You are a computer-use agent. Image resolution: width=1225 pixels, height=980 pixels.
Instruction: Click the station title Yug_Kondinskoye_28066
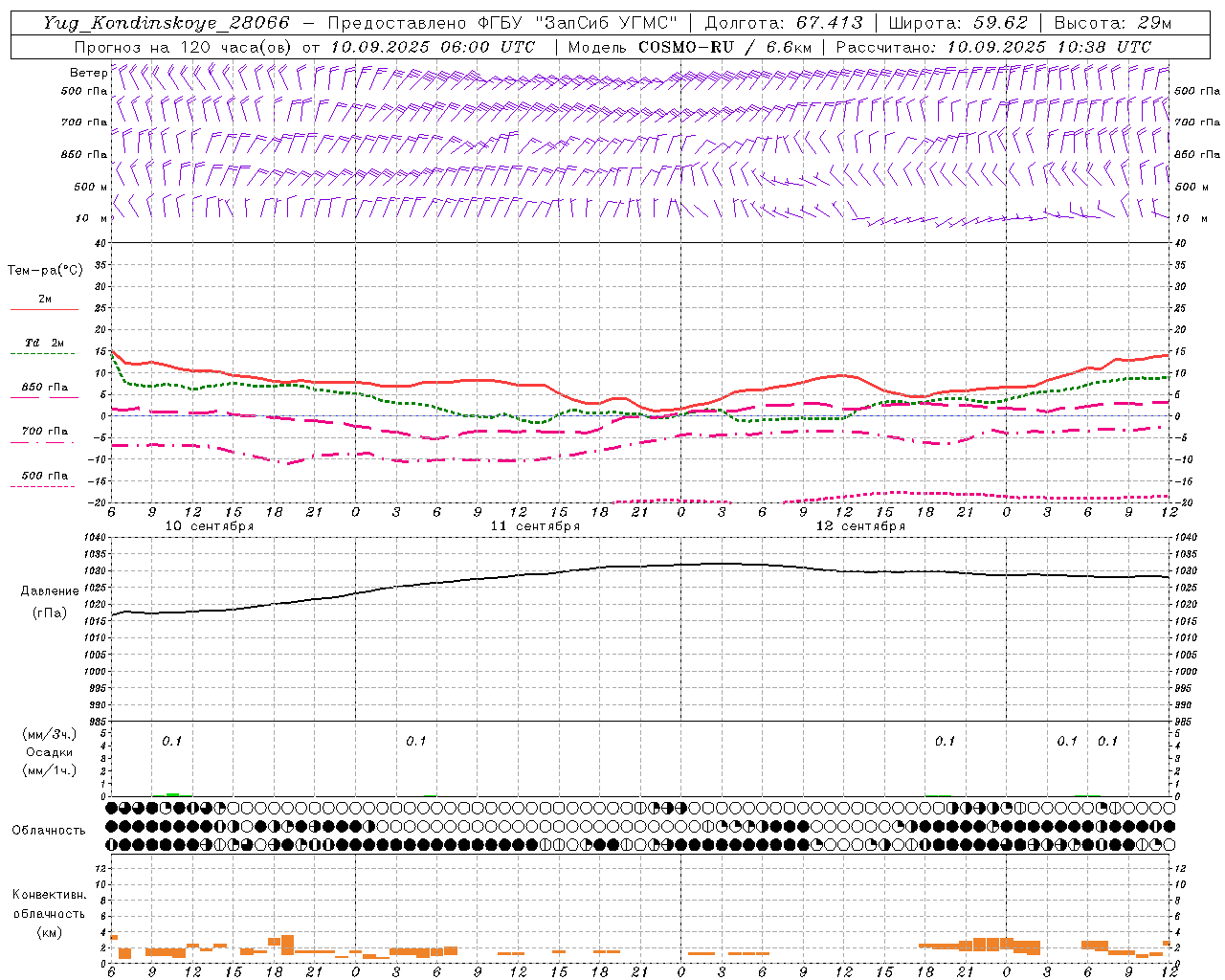coord(167,23)
